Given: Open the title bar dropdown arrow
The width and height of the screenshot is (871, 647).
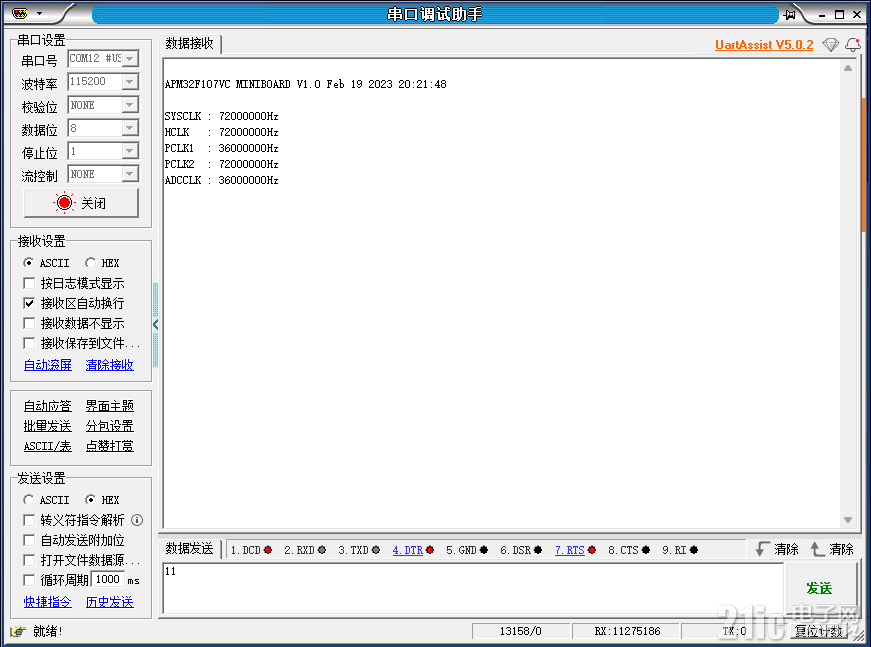Looking at the screenshot, I should tap(39, 13).
